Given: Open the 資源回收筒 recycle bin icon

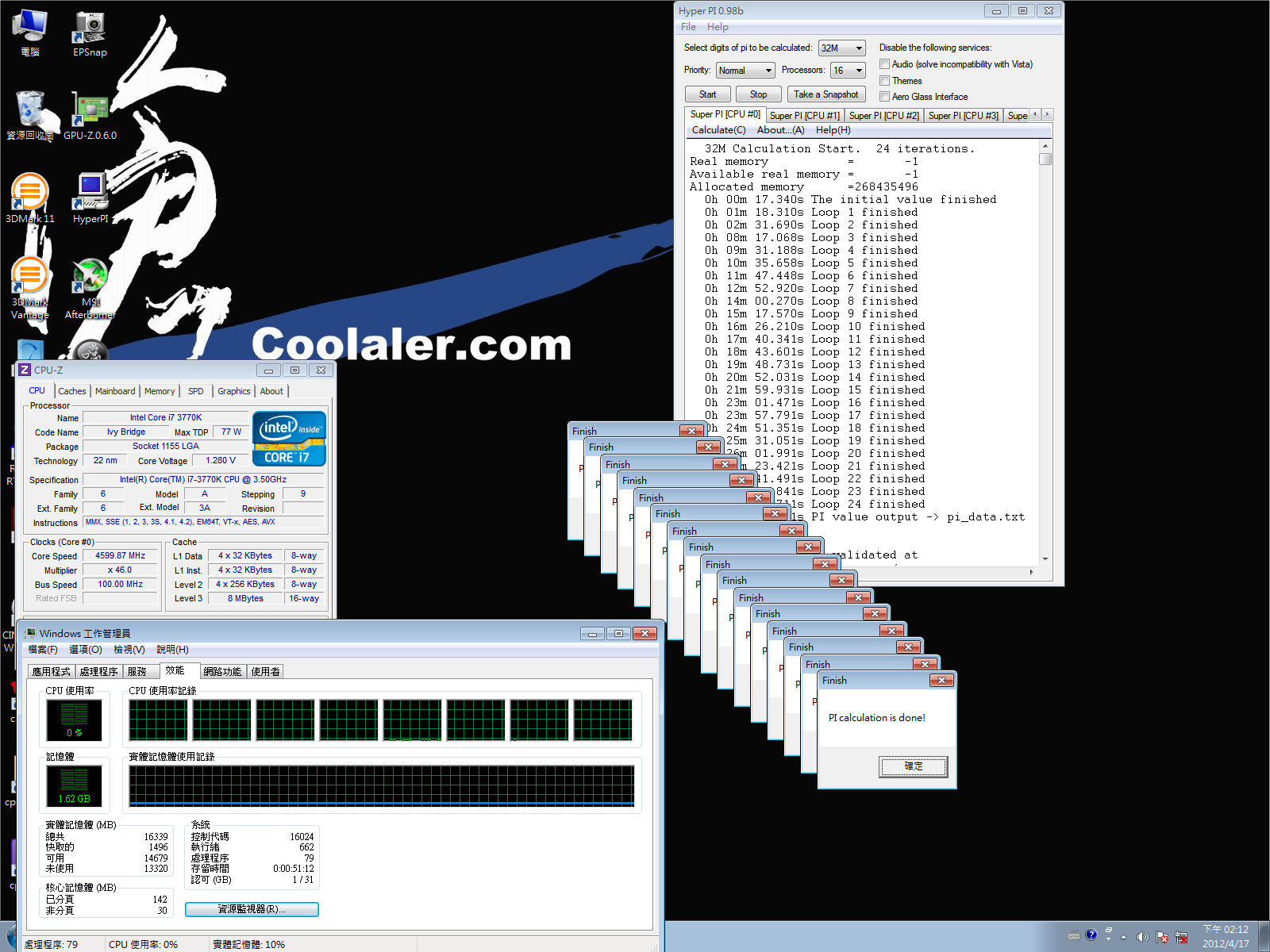Looking at the screenshot, I should tap(30, 115).
